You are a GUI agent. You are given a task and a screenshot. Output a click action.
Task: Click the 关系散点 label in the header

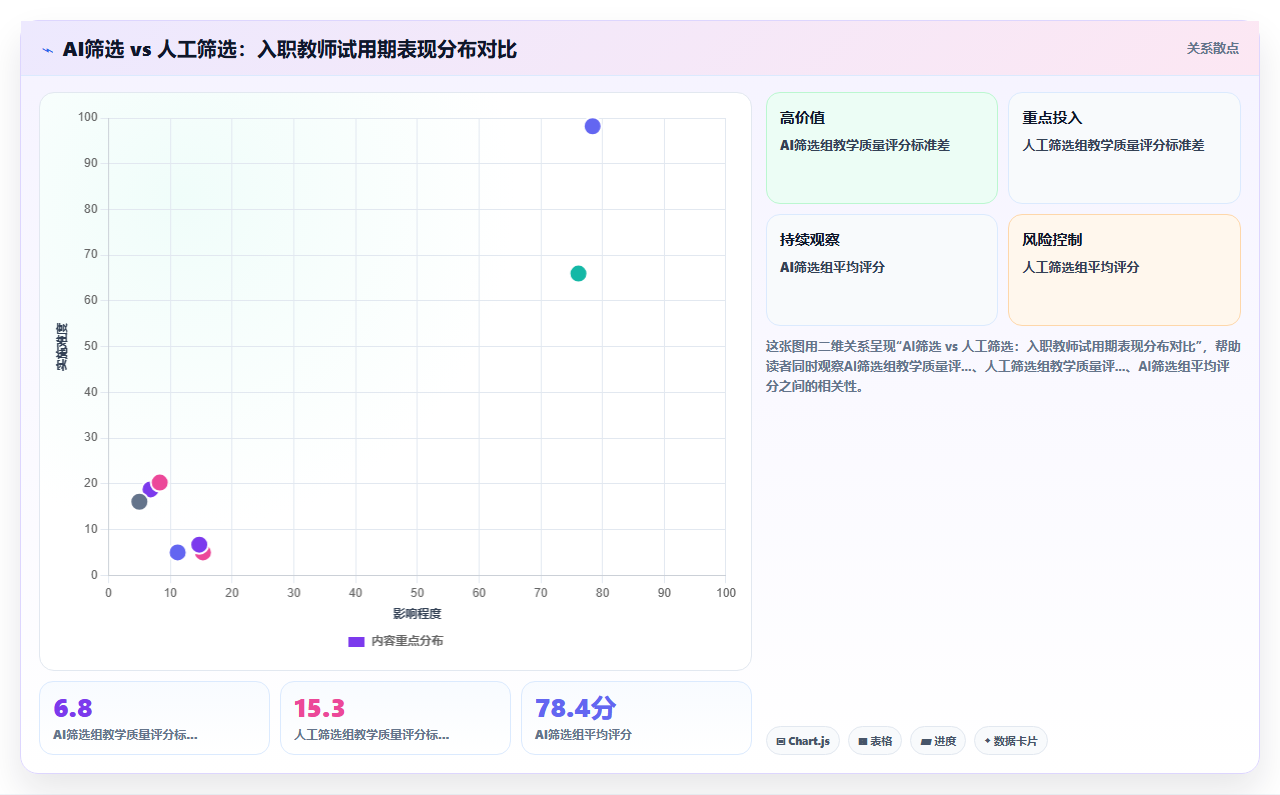pos(1212,48)
